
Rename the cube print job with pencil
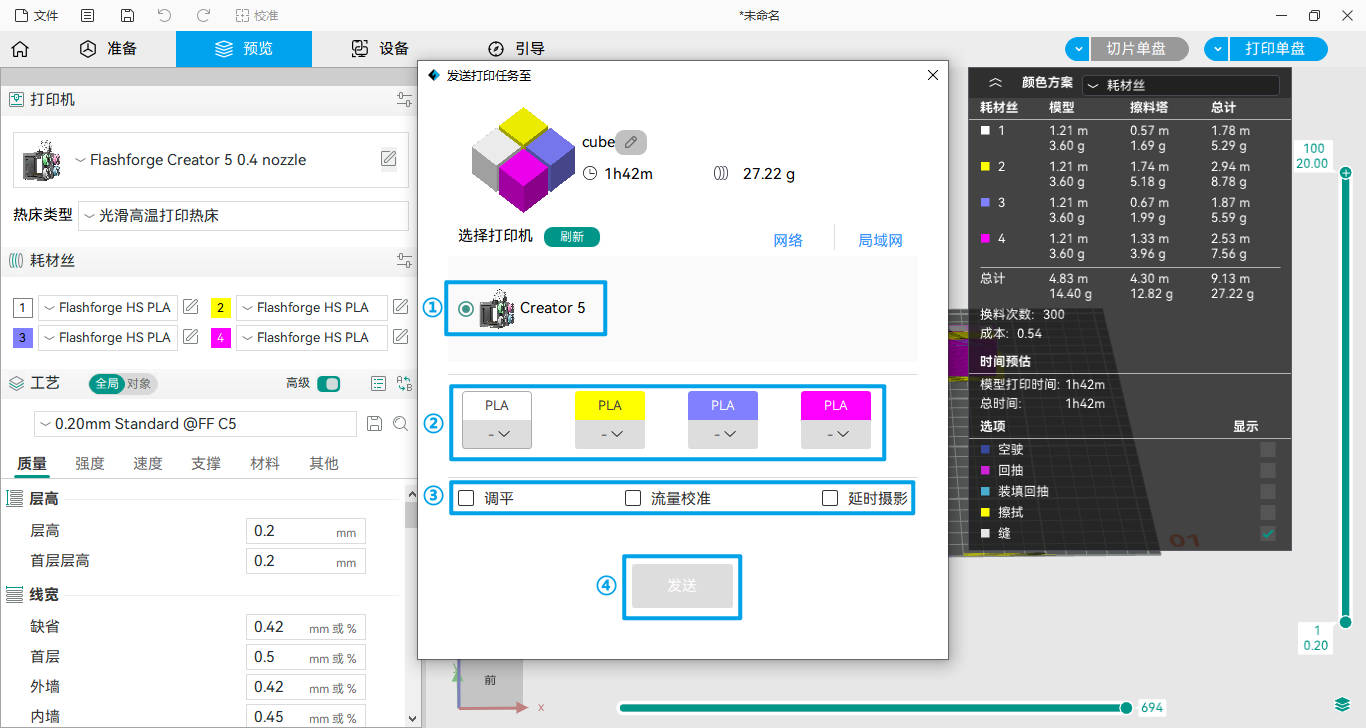(630, 142)
